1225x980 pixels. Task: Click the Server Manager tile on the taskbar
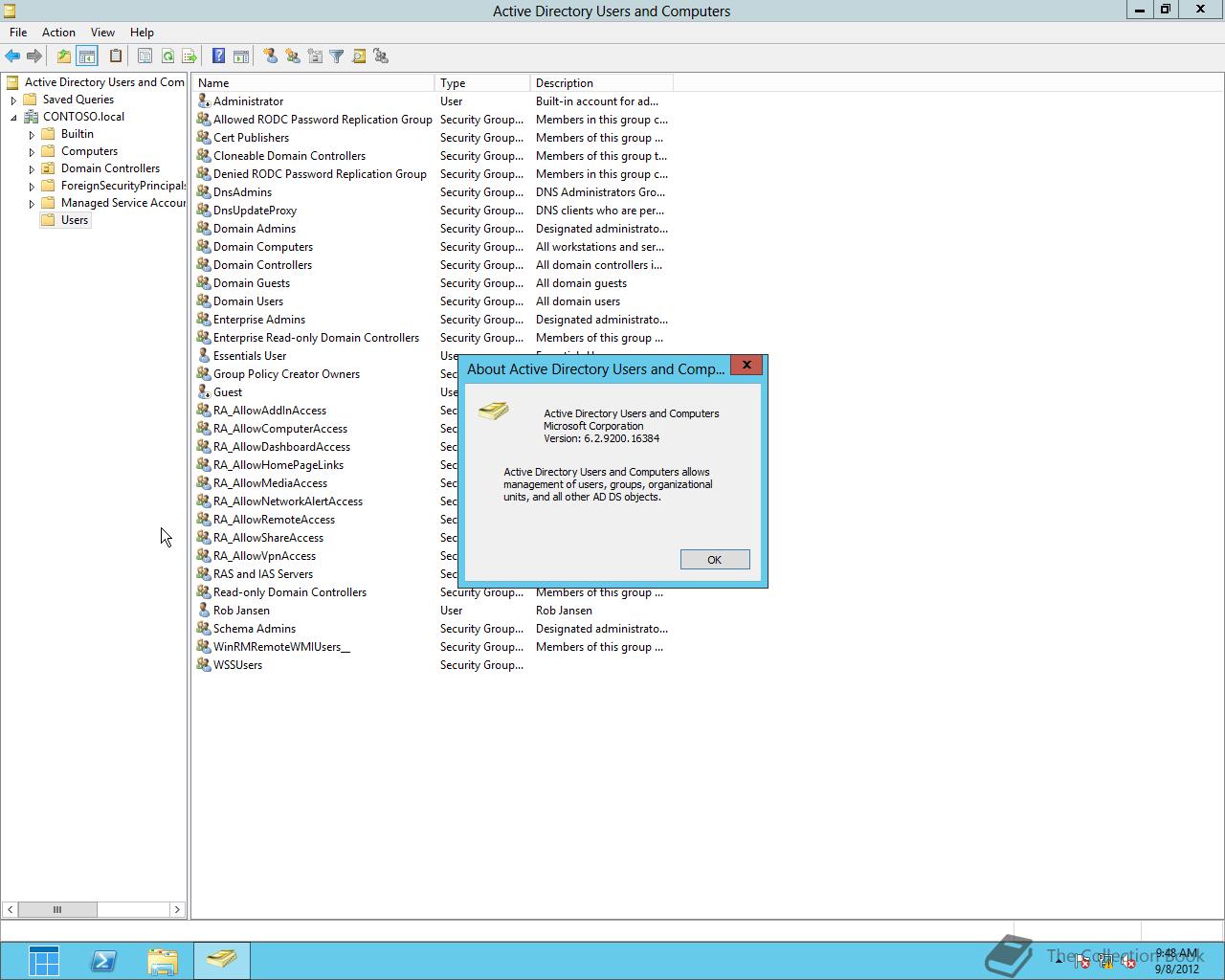(x=44, y=961)
